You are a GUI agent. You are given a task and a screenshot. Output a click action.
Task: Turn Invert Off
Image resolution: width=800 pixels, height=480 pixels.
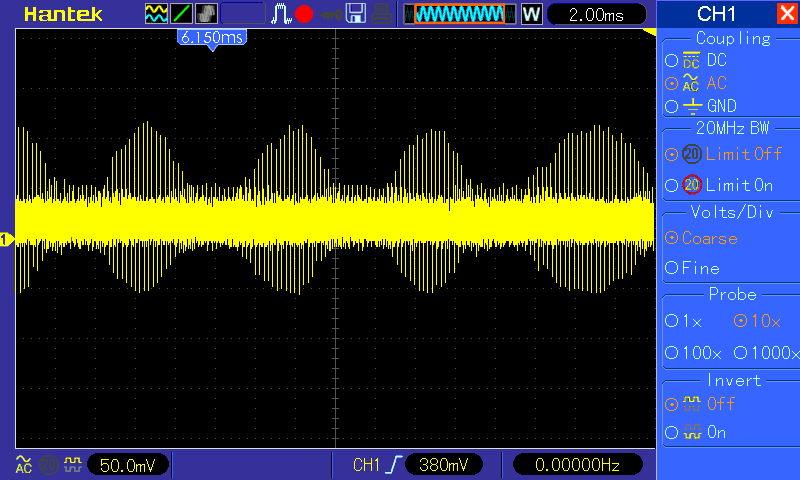(x=671, y=405)
